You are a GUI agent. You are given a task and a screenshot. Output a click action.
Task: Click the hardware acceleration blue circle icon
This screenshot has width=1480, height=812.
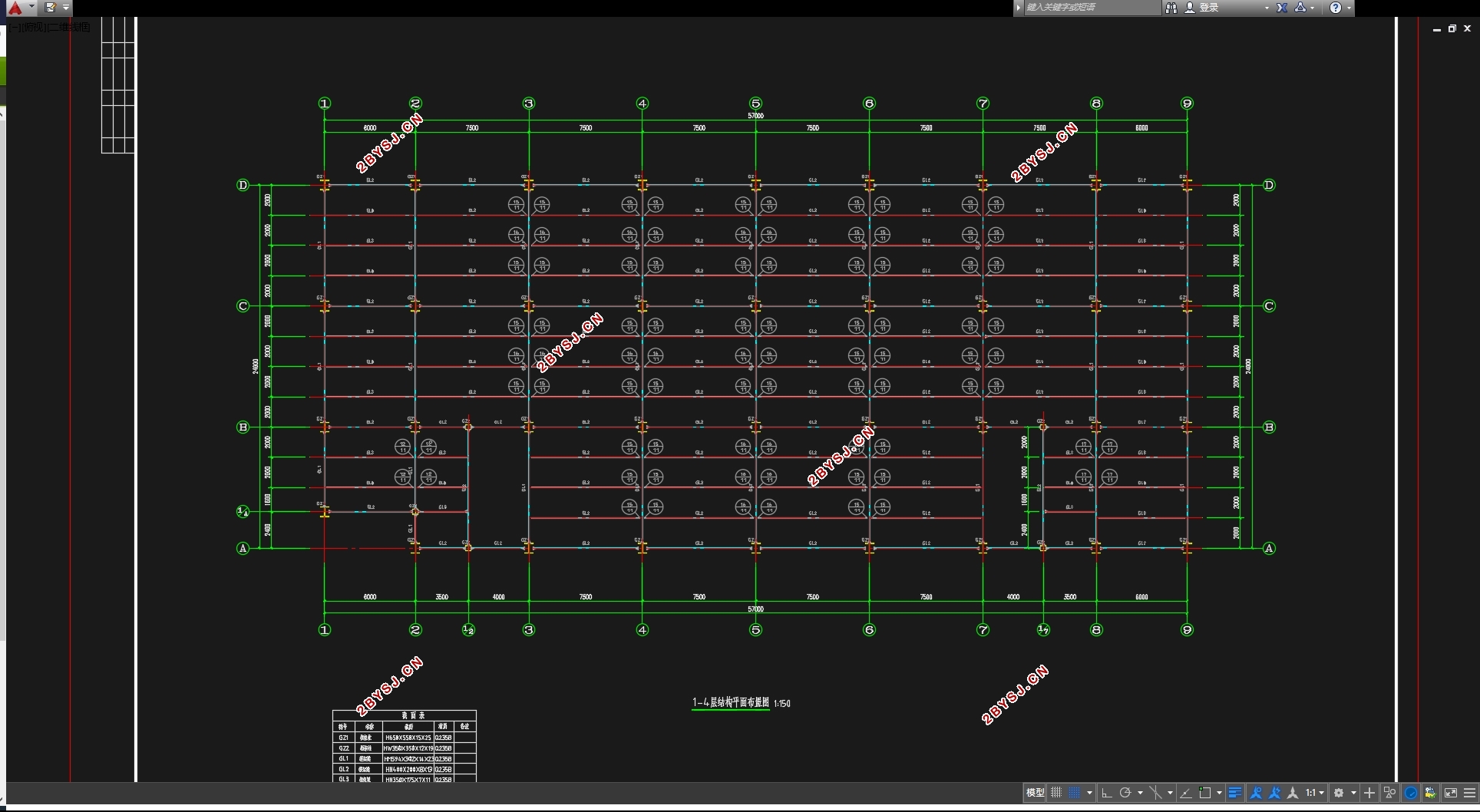(1411, 793)
